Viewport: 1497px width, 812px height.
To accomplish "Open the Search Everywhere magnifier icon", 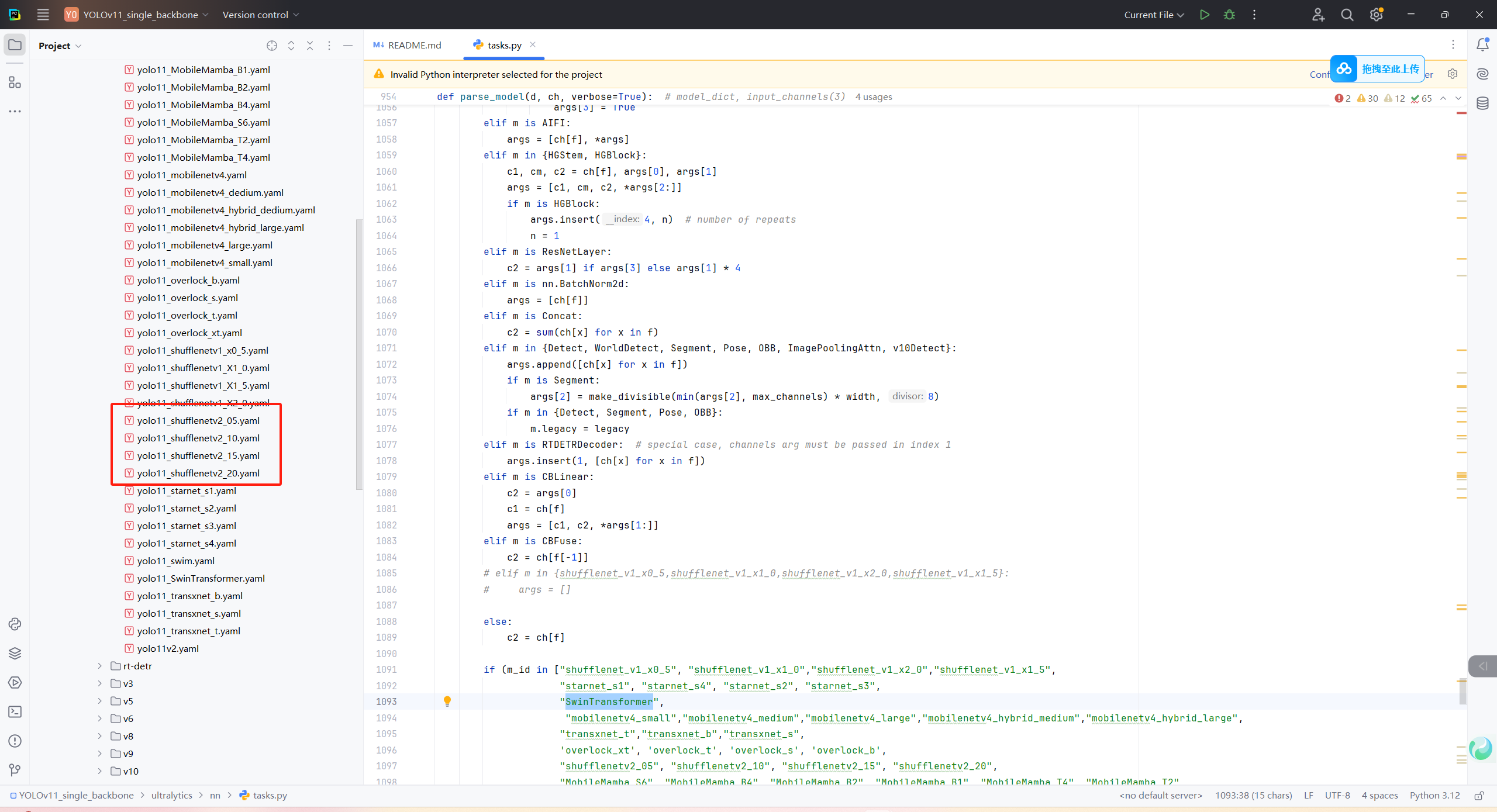I will 1347,15.
